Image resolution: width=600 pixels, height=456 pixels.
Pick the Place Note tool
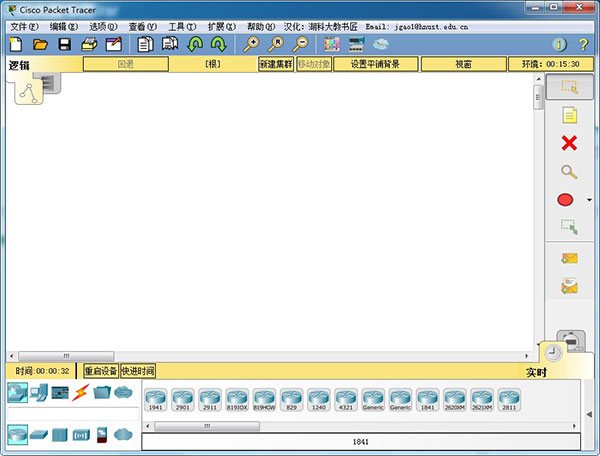pos(569,115)
